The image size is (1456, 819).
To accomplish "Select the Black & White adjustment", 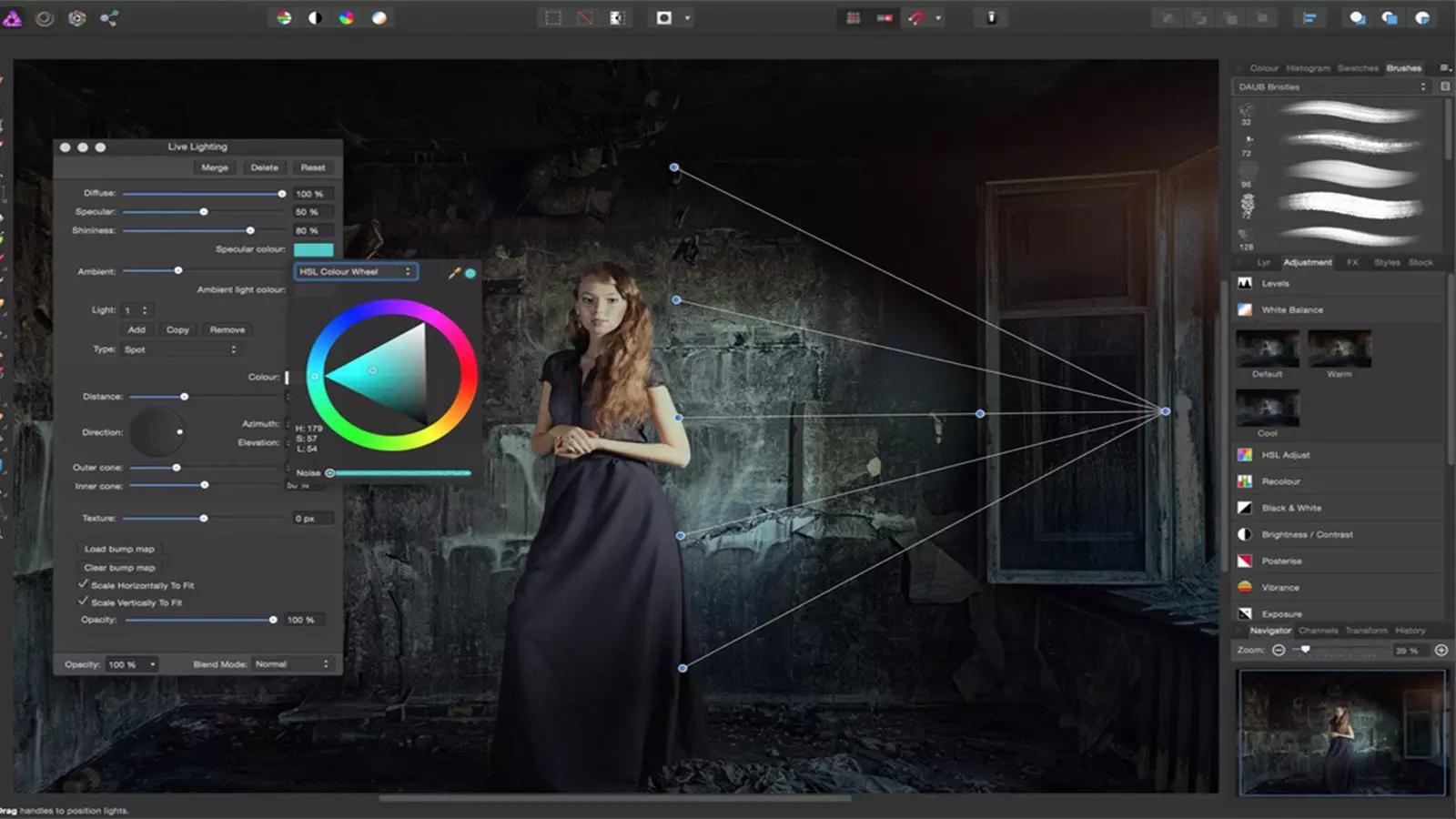I will pos(1290,508).
